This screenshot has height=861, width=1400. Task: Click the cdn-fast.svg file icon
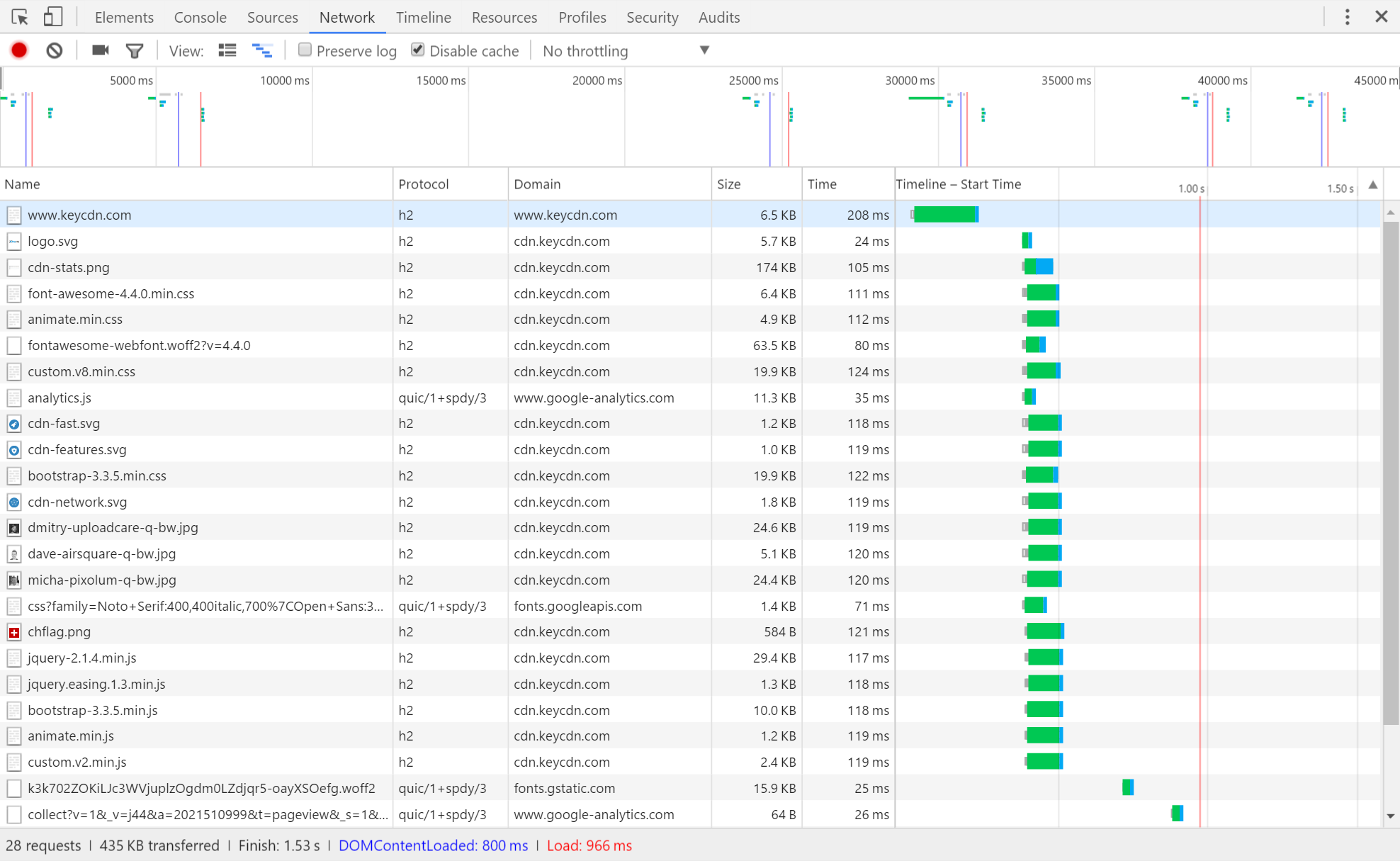[14, 424]
